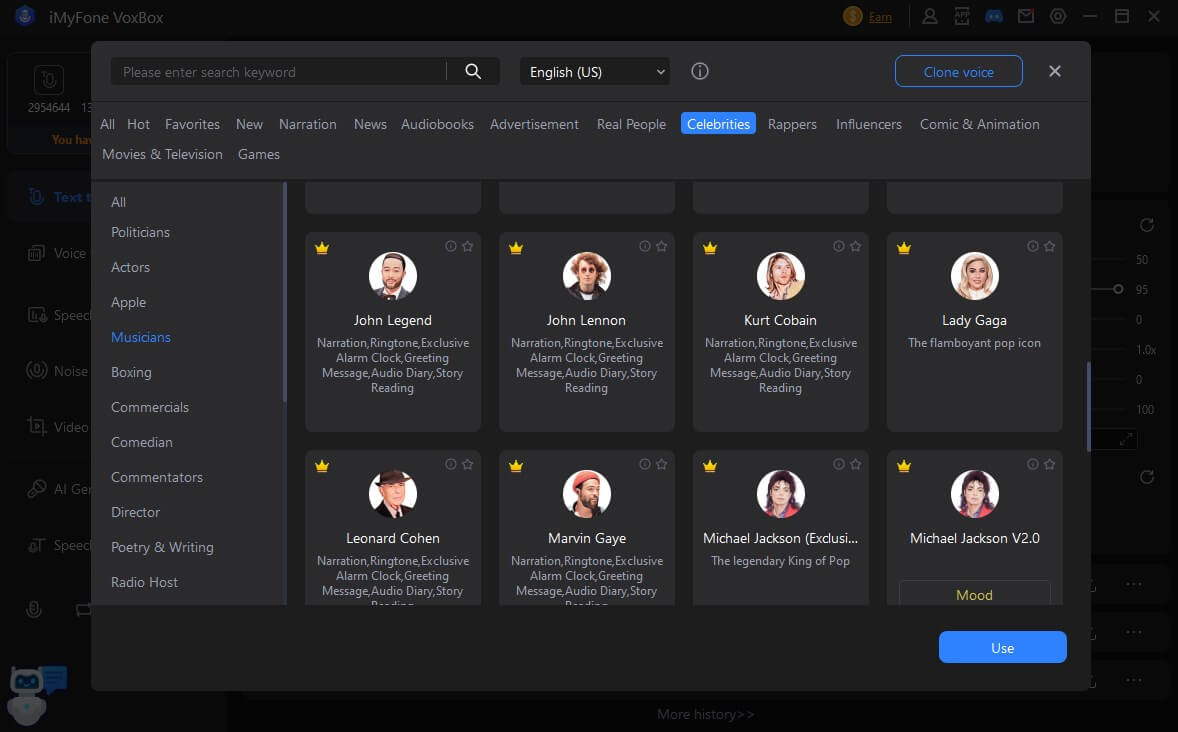Favorite the Kurt Cobain voice star
This screenshot has width=1178, height=732.
click(855, 246)
